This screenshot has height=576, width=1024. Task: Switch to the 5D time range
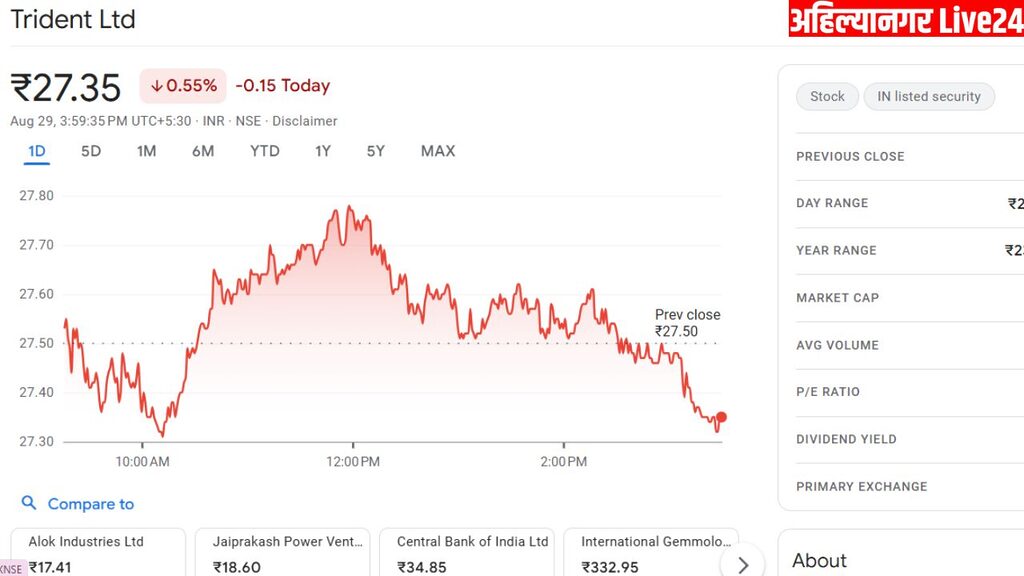coord(91,151)
